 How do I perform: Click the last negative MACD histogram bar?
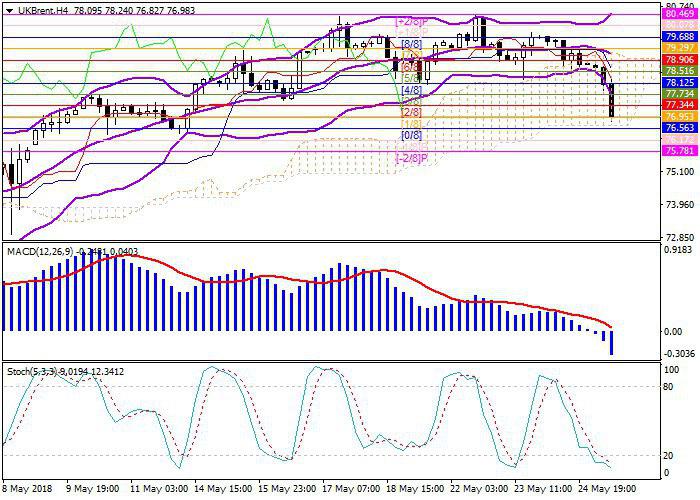(611, 342)
